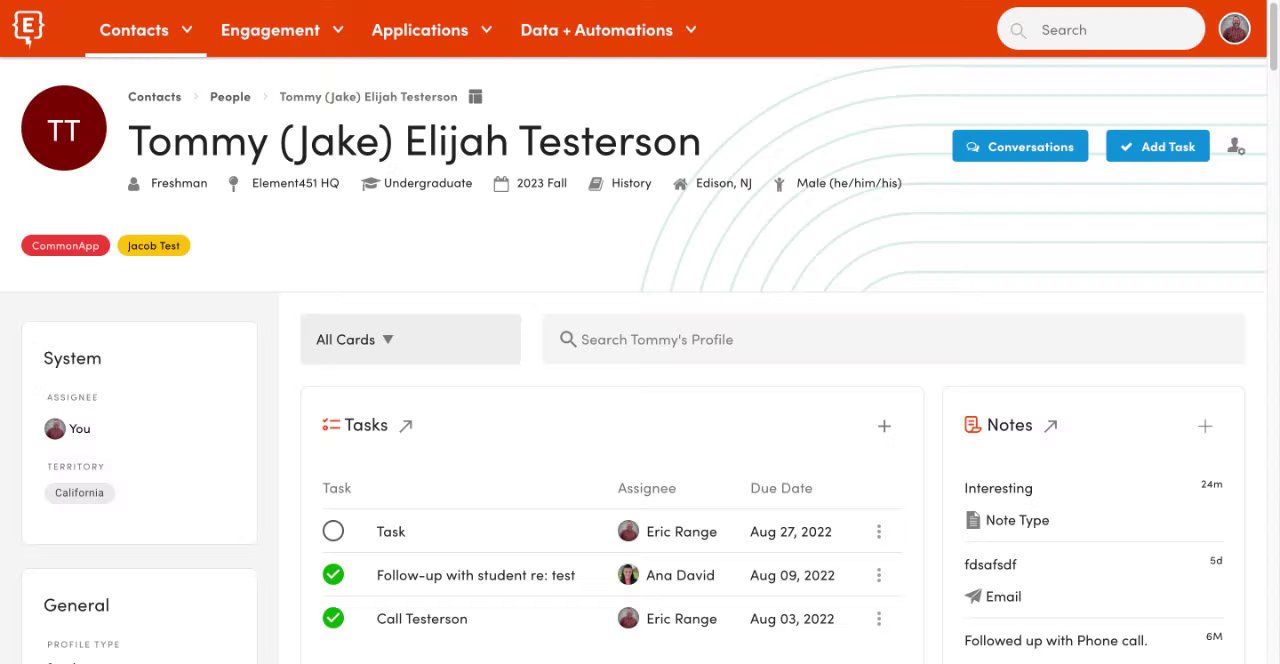Click the Jacob Test yellow tag
Viewport: 1280px width, 664px height.
(x=154, y=246)
